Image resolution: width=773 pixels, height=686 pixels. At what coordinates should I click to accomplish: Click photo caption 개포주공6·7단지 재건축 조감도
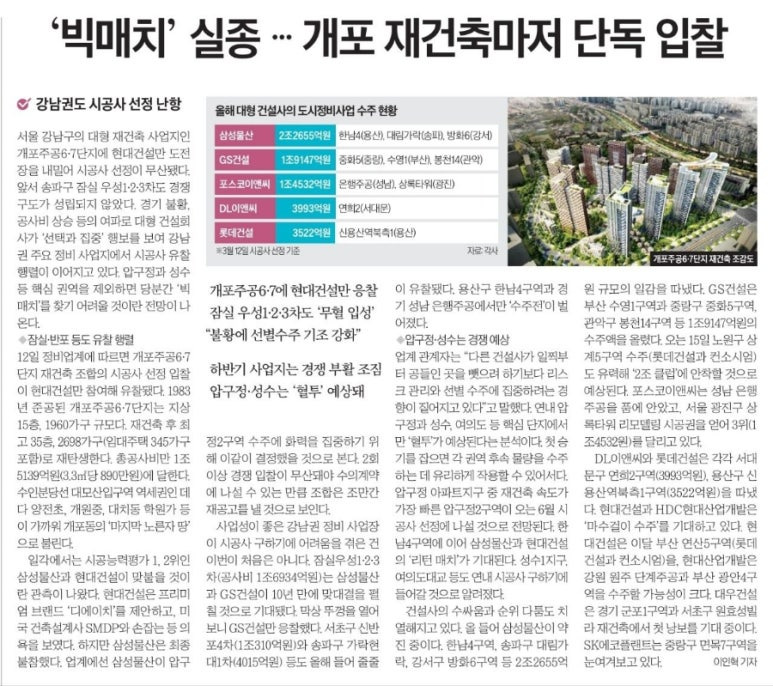pyautogui.click(x=704, y=259)
